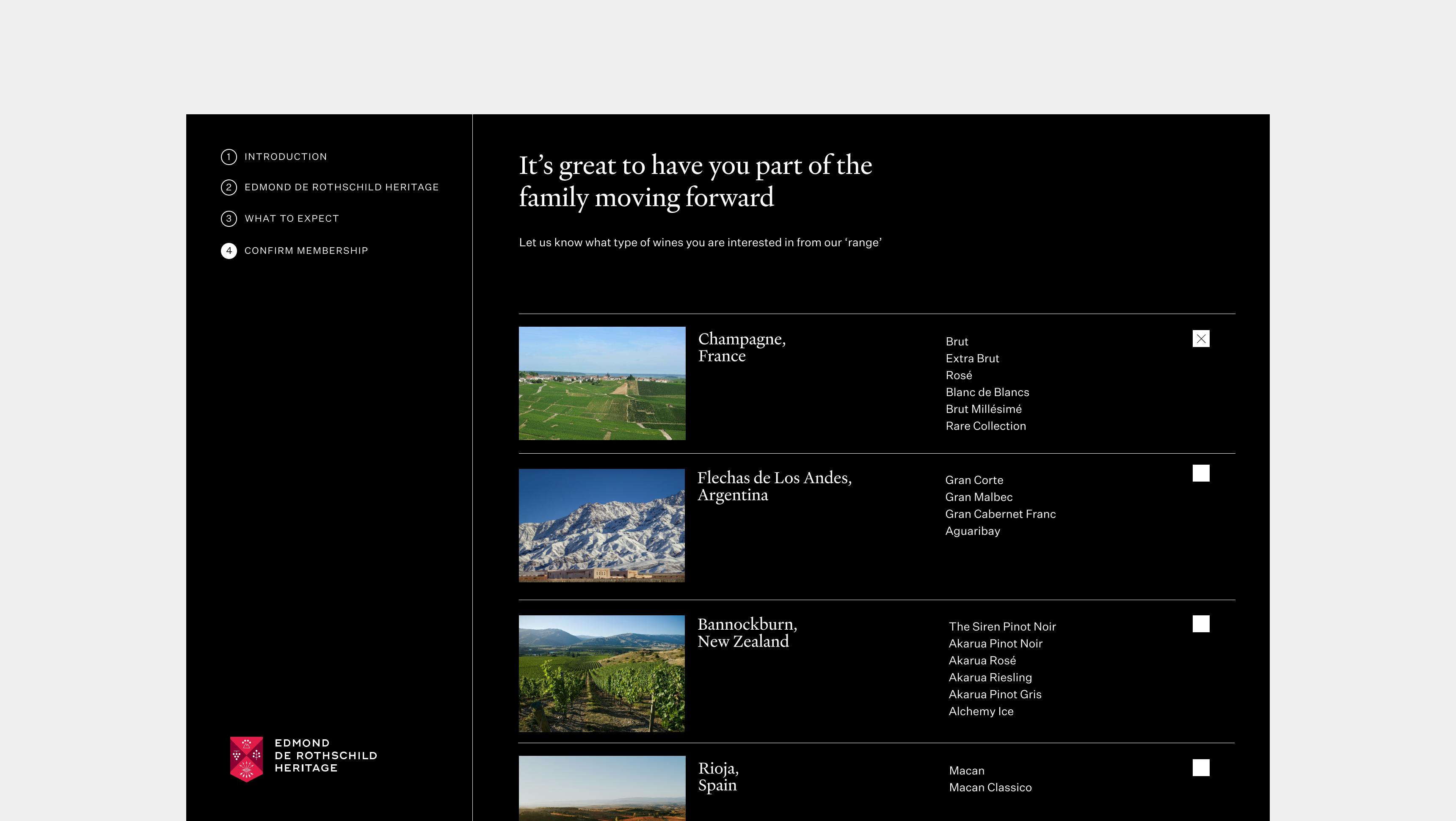Viewport: 1456px width, 821px height.
Task: Click the Brut Millésimé entry
Action: (x=984, y=409)
